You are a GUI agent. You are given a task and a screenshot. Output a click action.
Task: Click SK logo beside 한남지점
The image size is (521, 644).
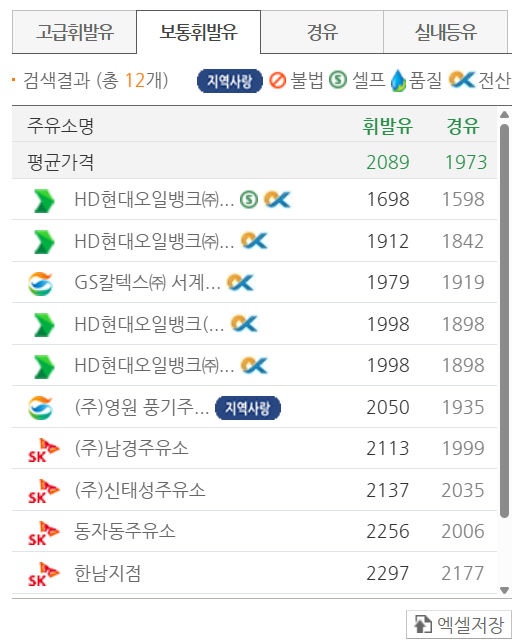(44, 574)
